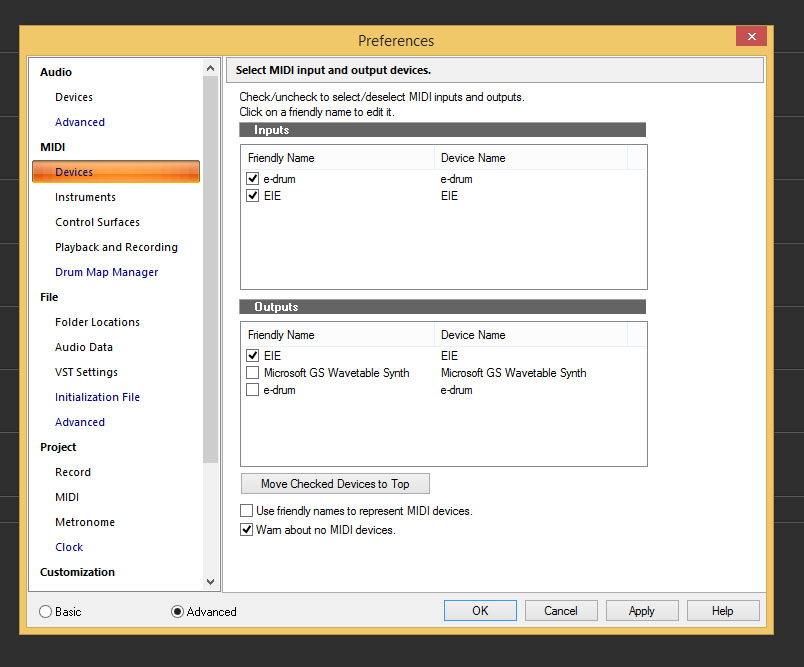Click Move Checked Devices to Top
This screenshot has width=804, height=667.
335,484
